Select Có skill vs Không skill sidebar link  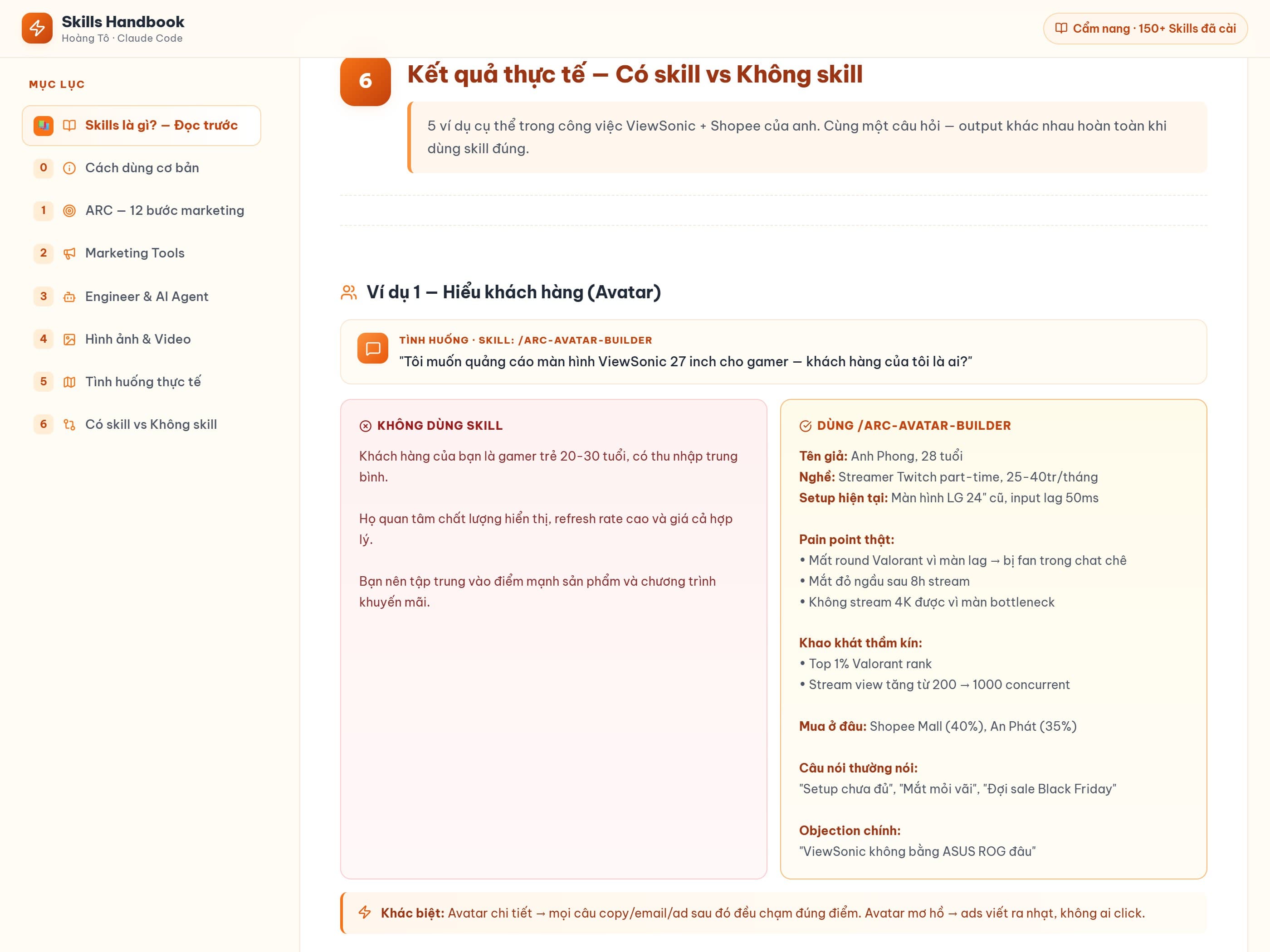tap(141, 425)
